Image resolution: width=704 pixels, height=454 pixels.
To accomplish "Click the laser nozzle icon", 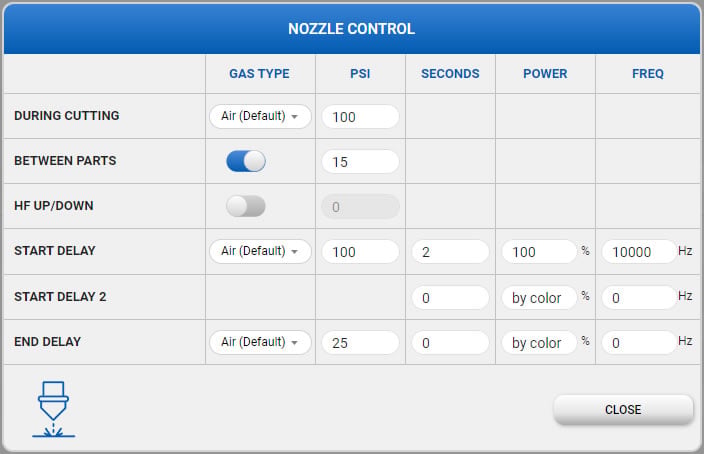I will [53, 409].
